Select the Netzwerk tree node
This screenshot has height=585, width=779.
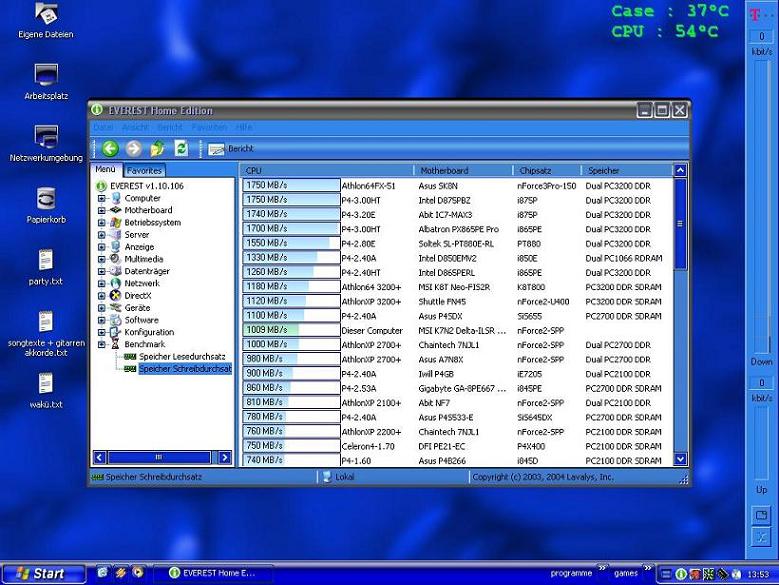[x=142, y=283]
